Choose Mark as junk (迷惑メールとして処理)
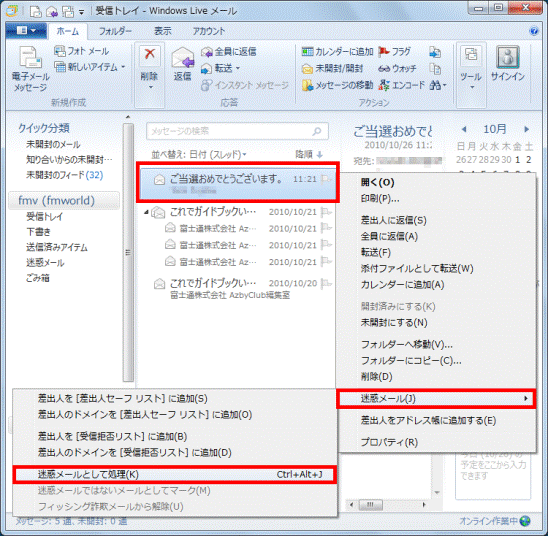This screenshot has height=536, width=548. (x=175, y=475)
